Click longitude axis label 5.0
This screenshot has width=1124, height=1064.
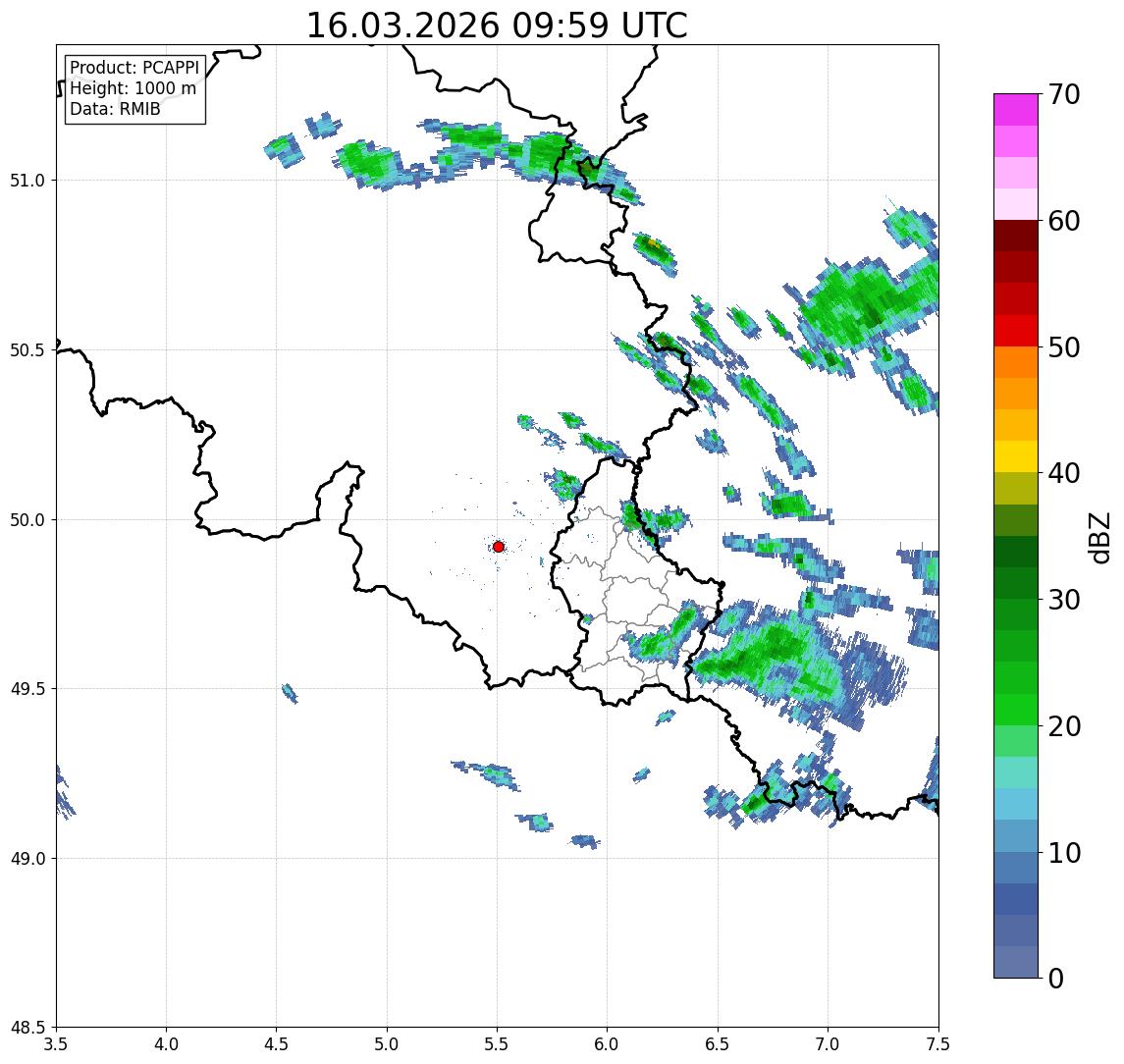tap(387, 1043)
